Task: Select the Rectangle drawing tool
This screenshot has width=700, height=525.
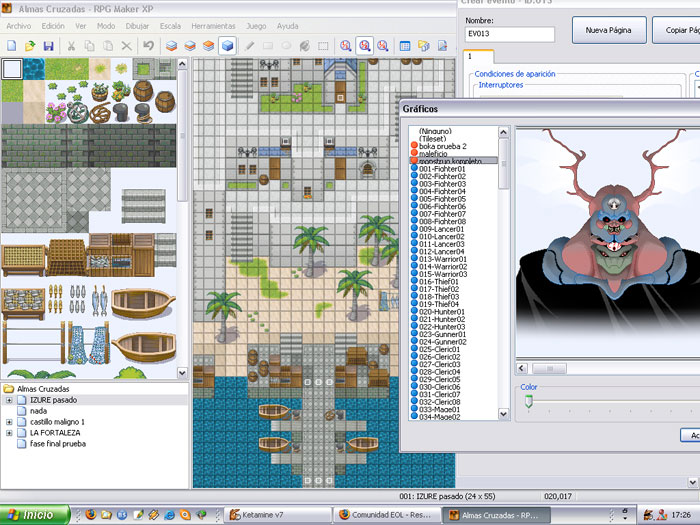Action: pos(268,46)
